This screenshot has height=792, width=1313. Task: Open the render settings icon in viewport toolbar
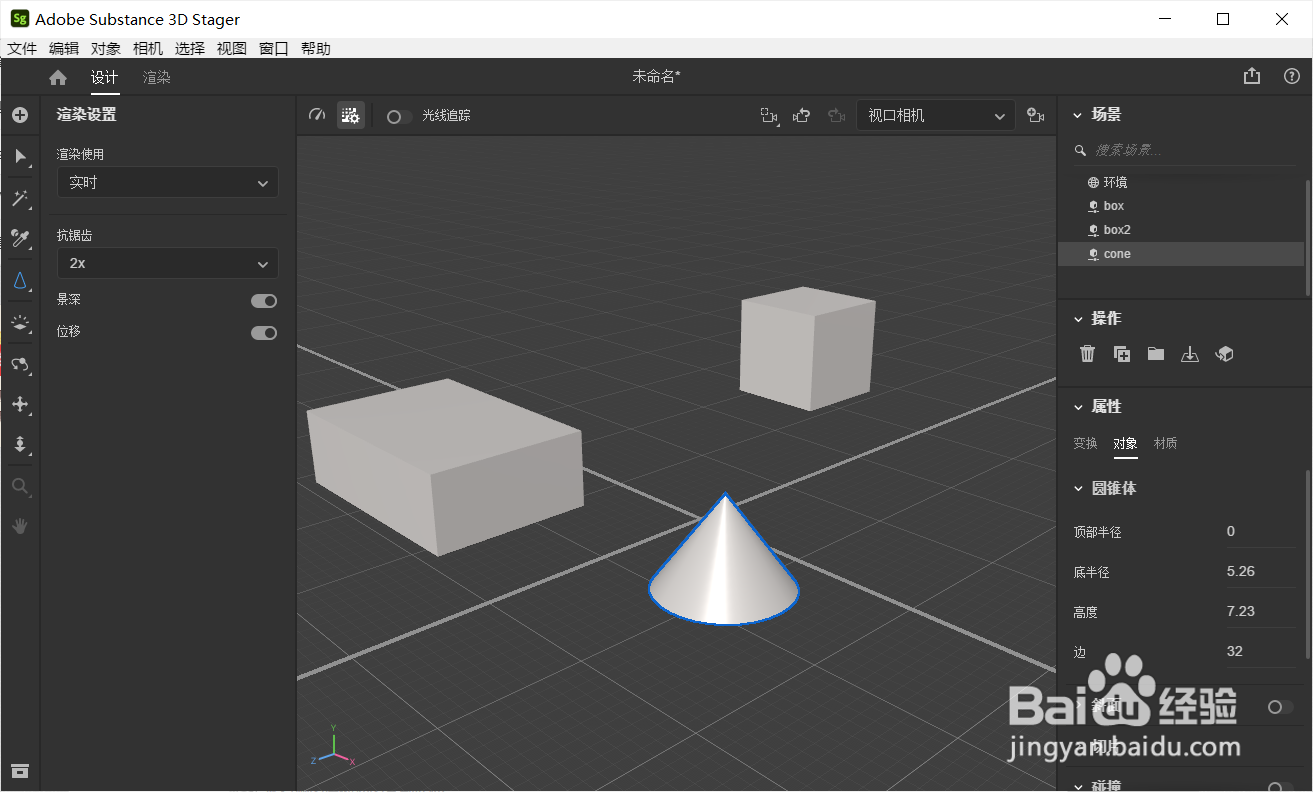click(x=350, y=115)
